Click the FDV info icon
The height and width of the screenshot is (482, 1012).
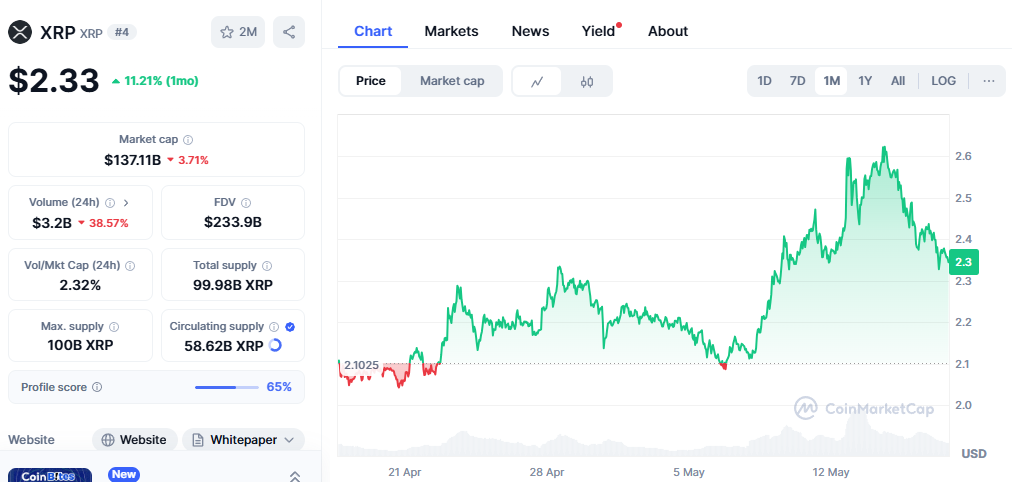coord(246,203)
